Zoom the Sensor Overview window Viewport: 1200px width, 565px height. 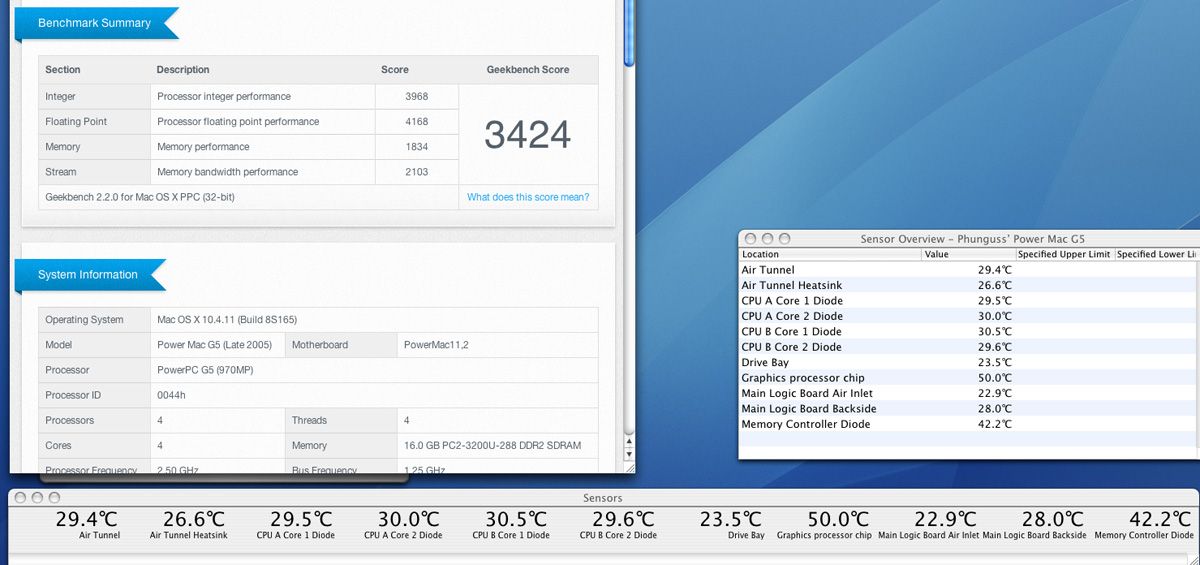(x=782, y=239)
